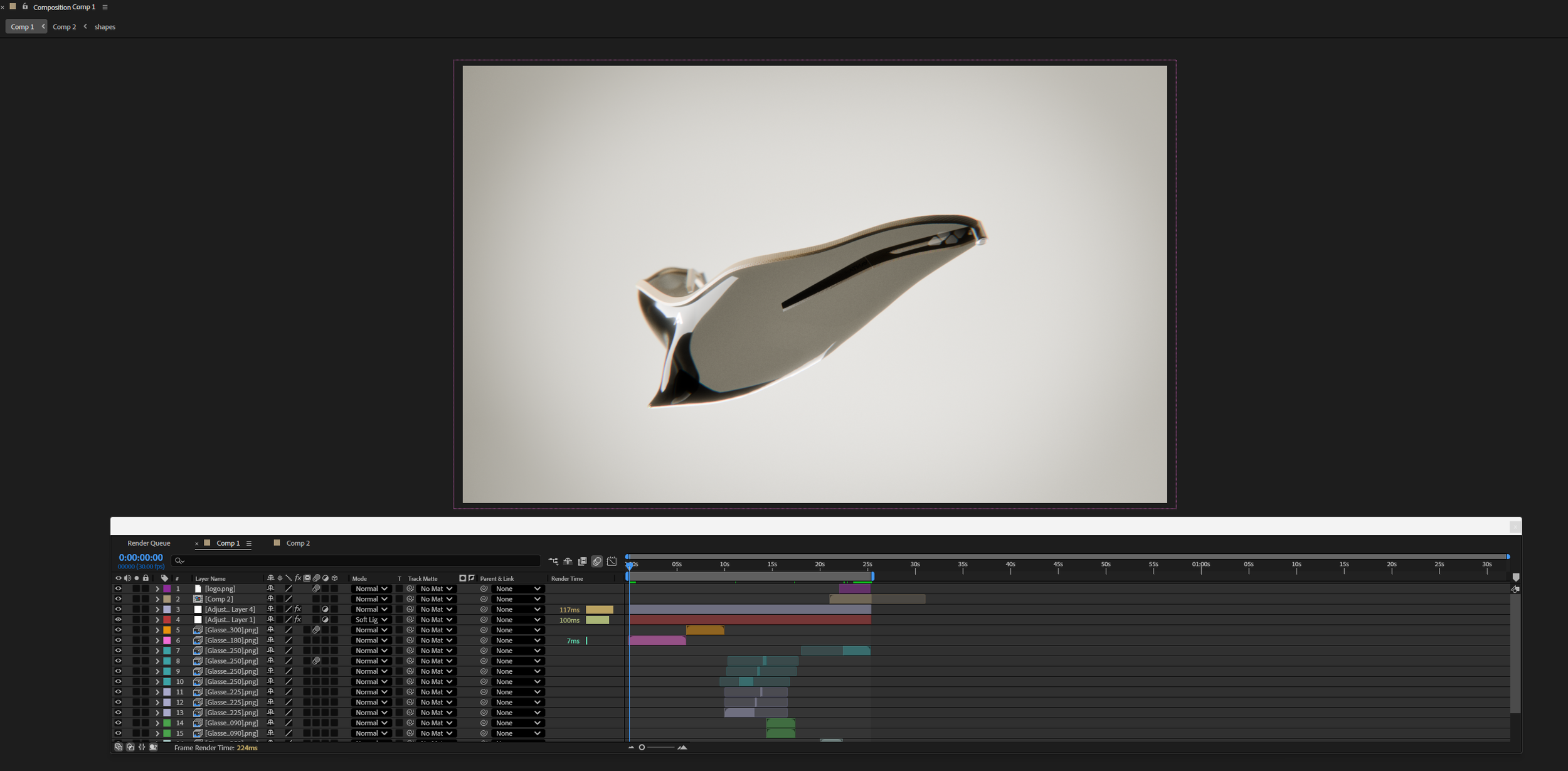Toggle visibility of Comp 2 layer
This screenshot has width=1568, height=771.
coord(118,599)
